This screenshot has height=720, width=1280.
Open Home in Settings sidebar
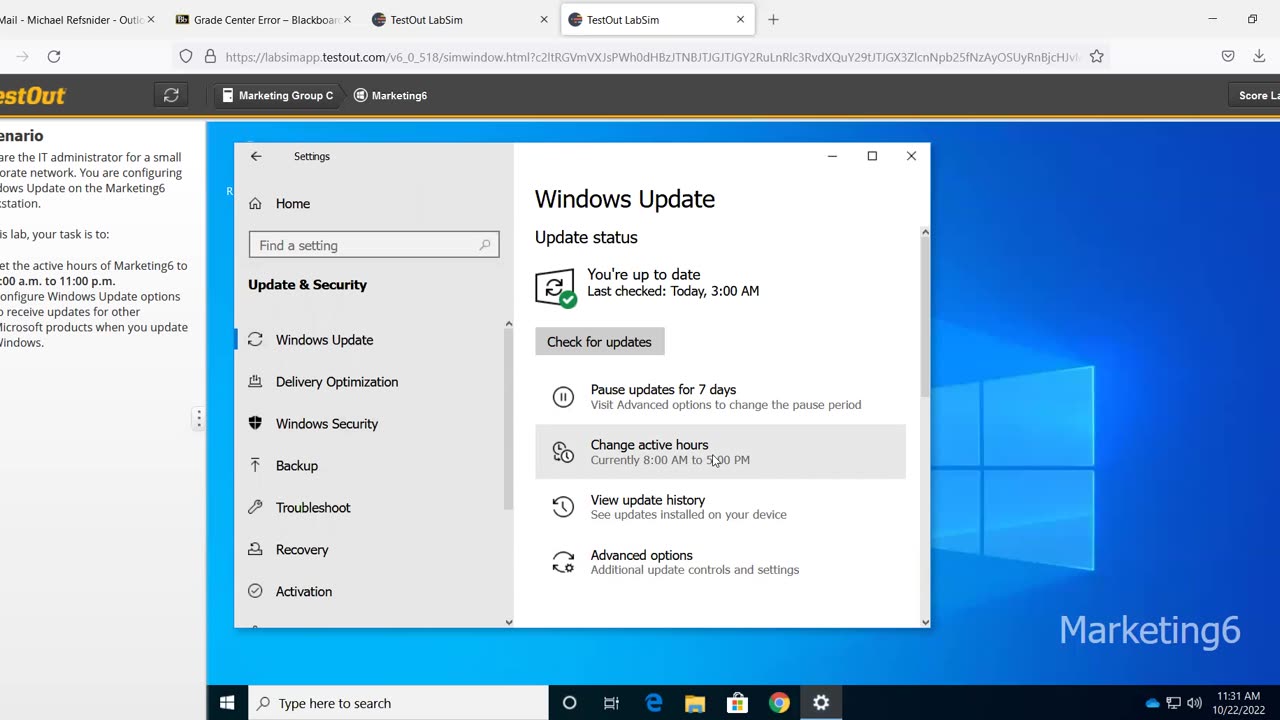pyautogui.click(x=292, y=203)
